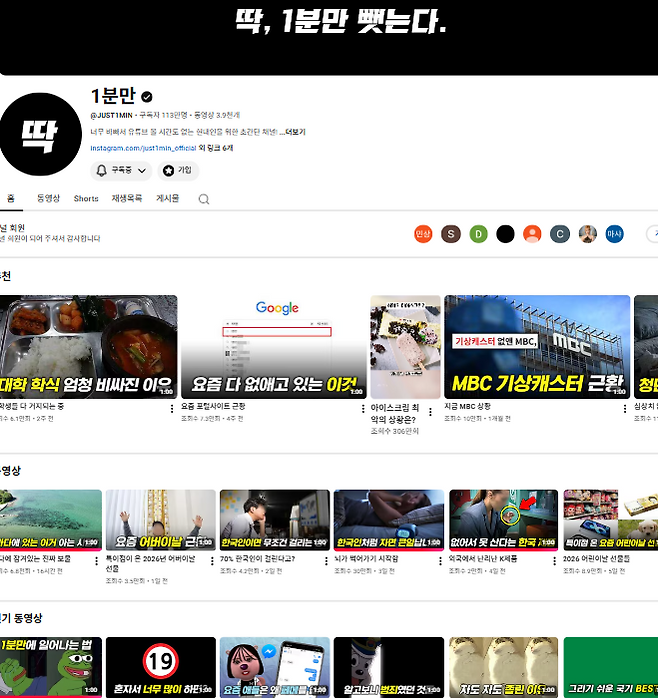Open the 동영상 tab

click(x=48, y=198)
